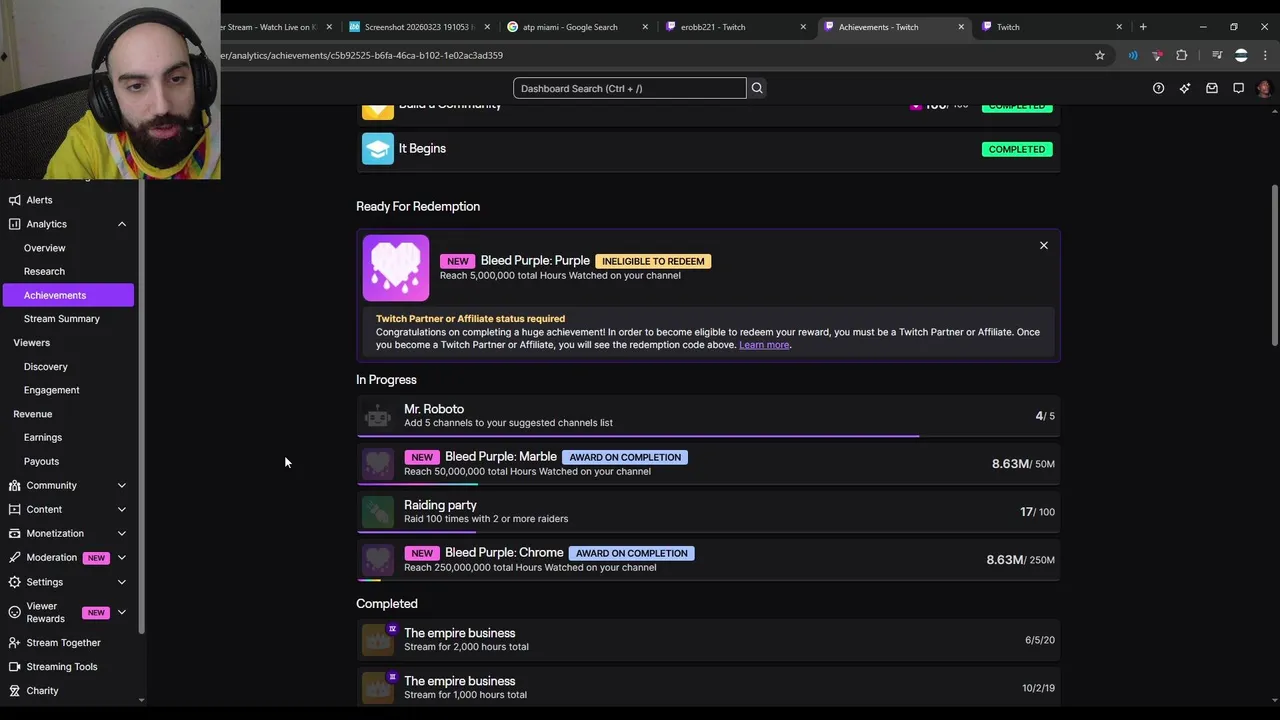The height and width of the screenshot is (720, 1280).
Task: Expand the Settings section chevron
Action: point(122,582)
